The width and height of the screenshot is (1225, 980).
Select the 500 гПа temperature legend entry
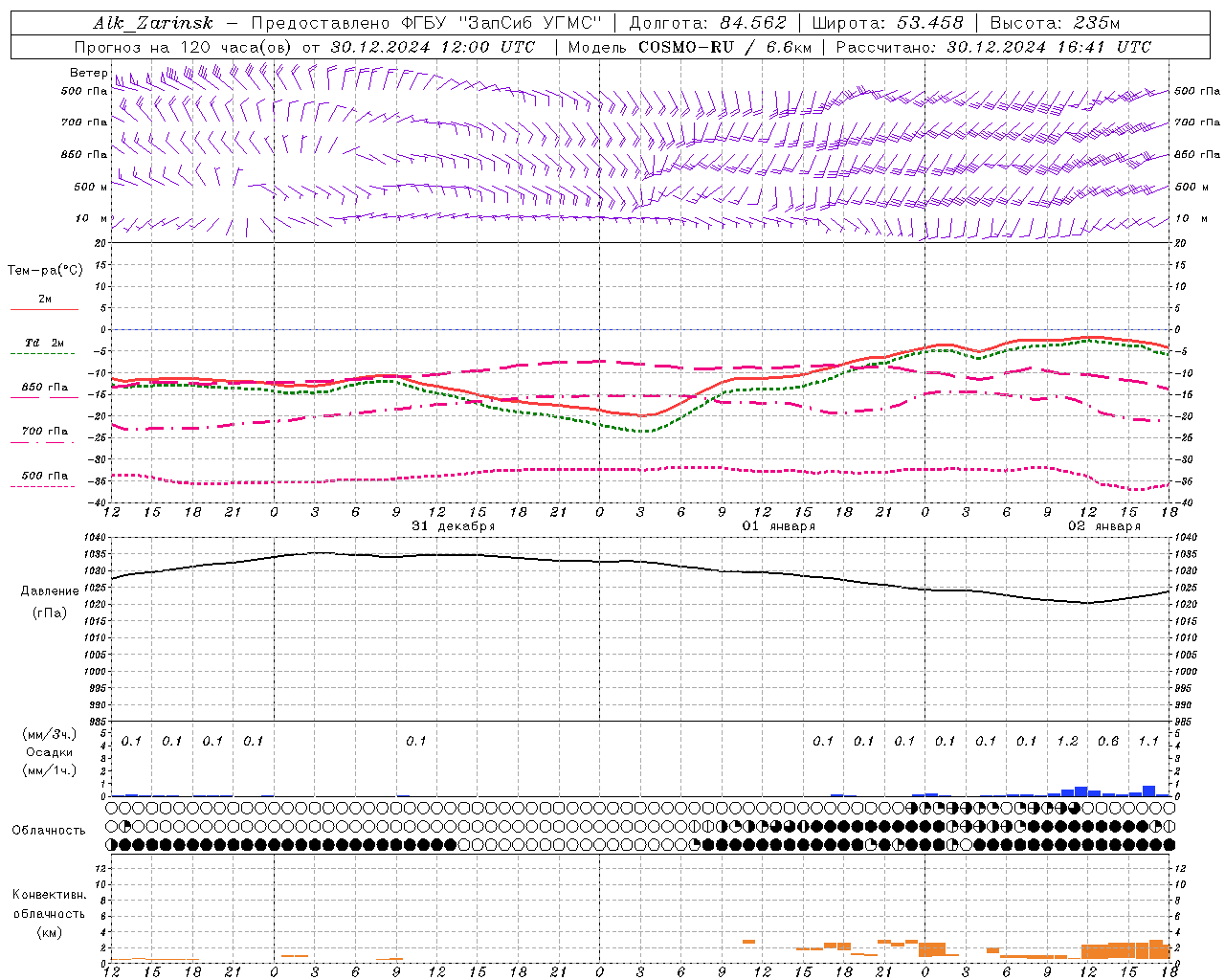click(45, 475)
